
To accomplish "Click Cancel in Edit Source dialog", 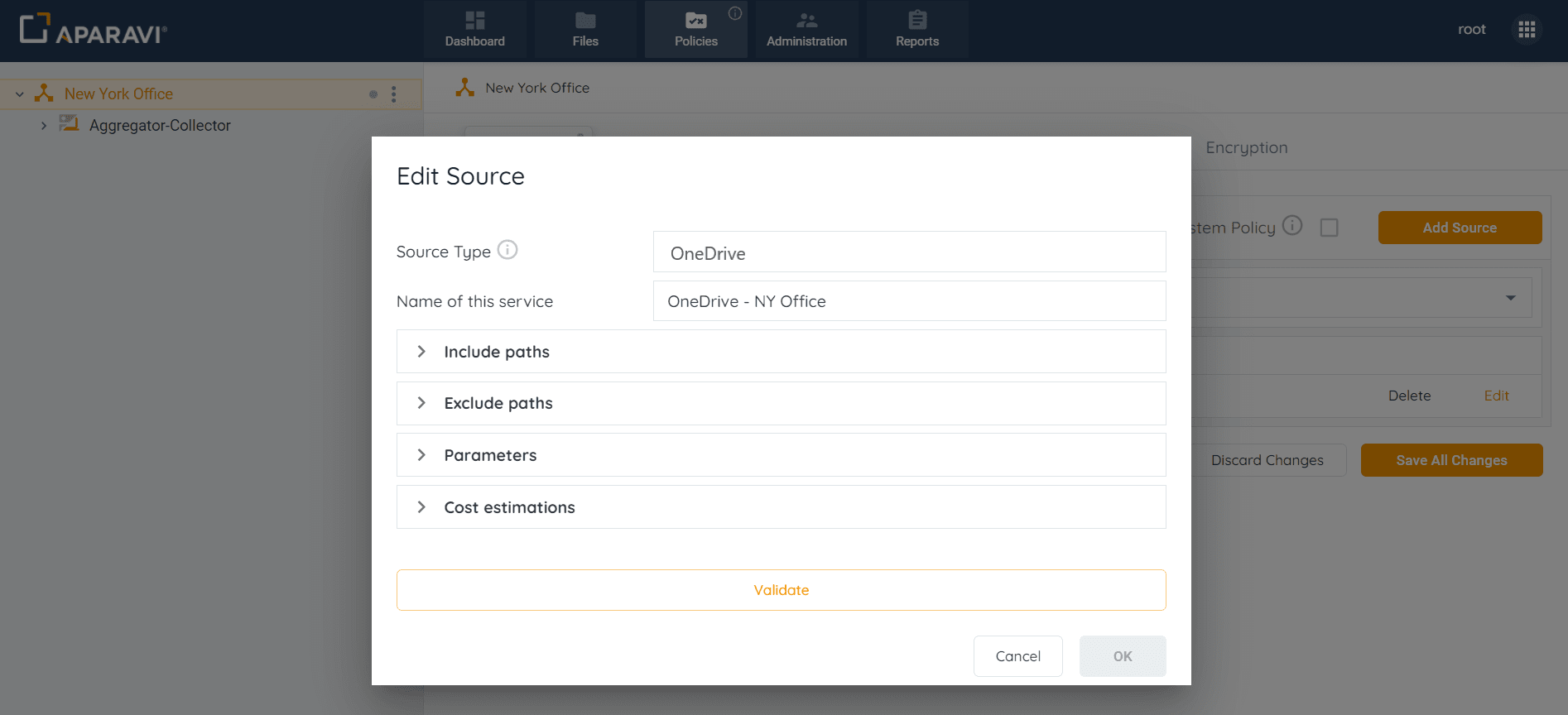I will 1017,656.
